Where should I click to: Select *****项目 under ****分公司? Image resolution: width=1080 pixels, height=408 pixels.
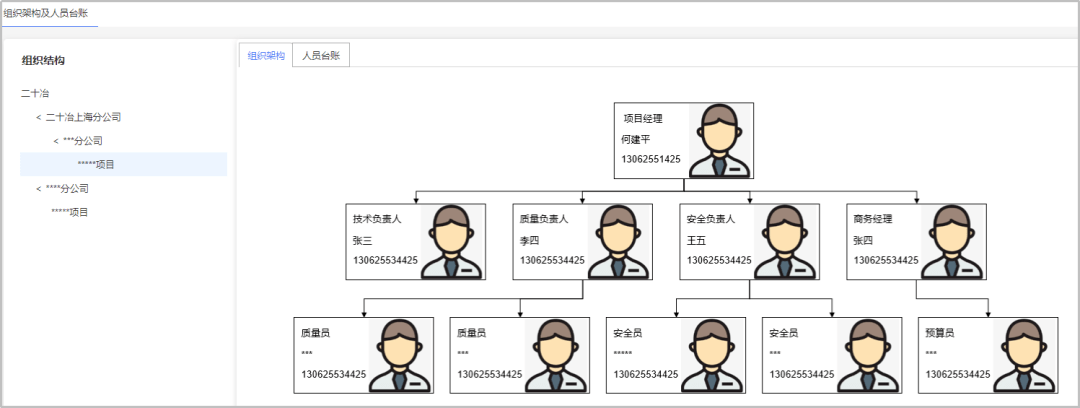[x=70, y=212]
